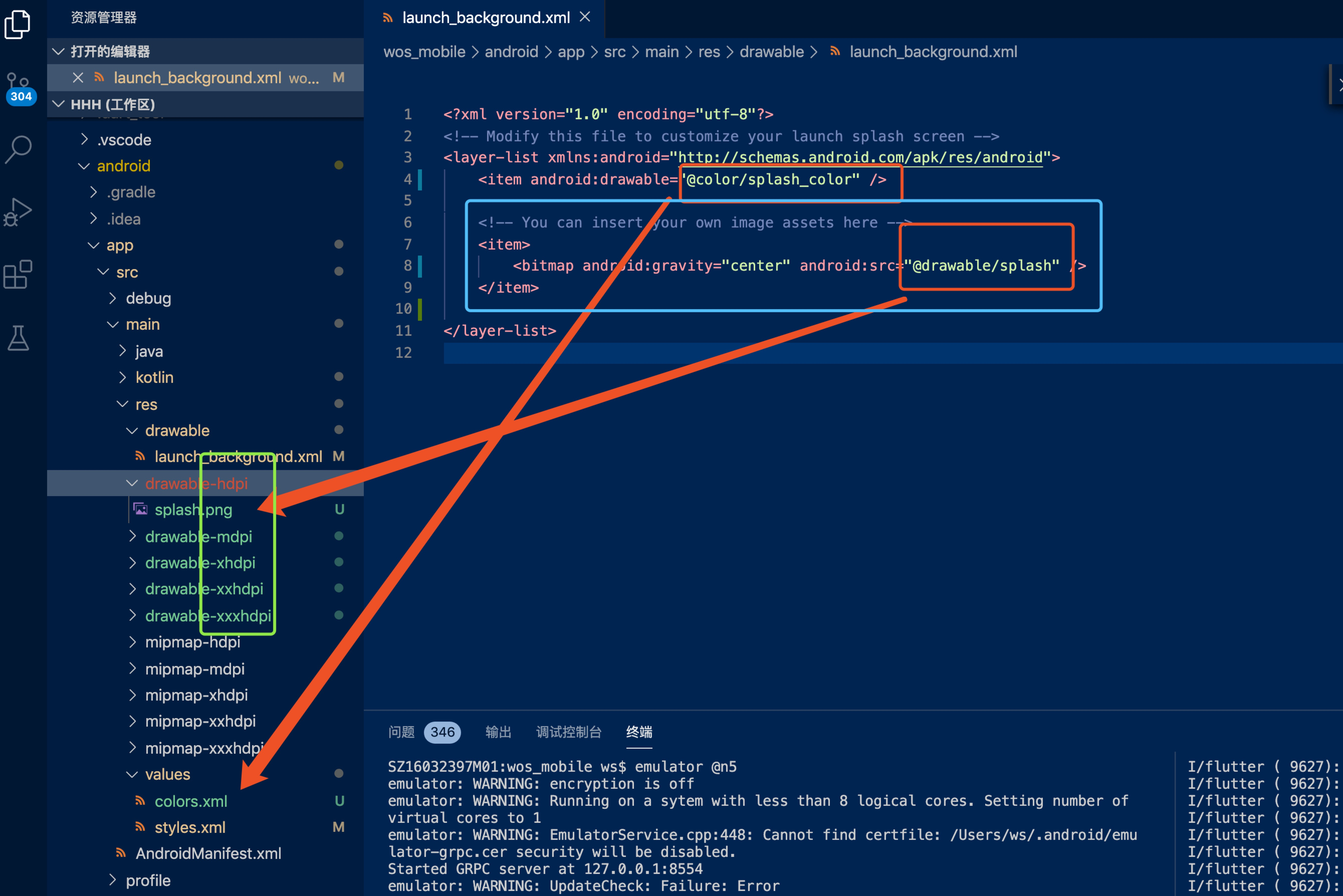Image resolution: width=1343 pixels, height=896 pixels.
Task: Open the Testing flask icon
Action: pos(18,338)
